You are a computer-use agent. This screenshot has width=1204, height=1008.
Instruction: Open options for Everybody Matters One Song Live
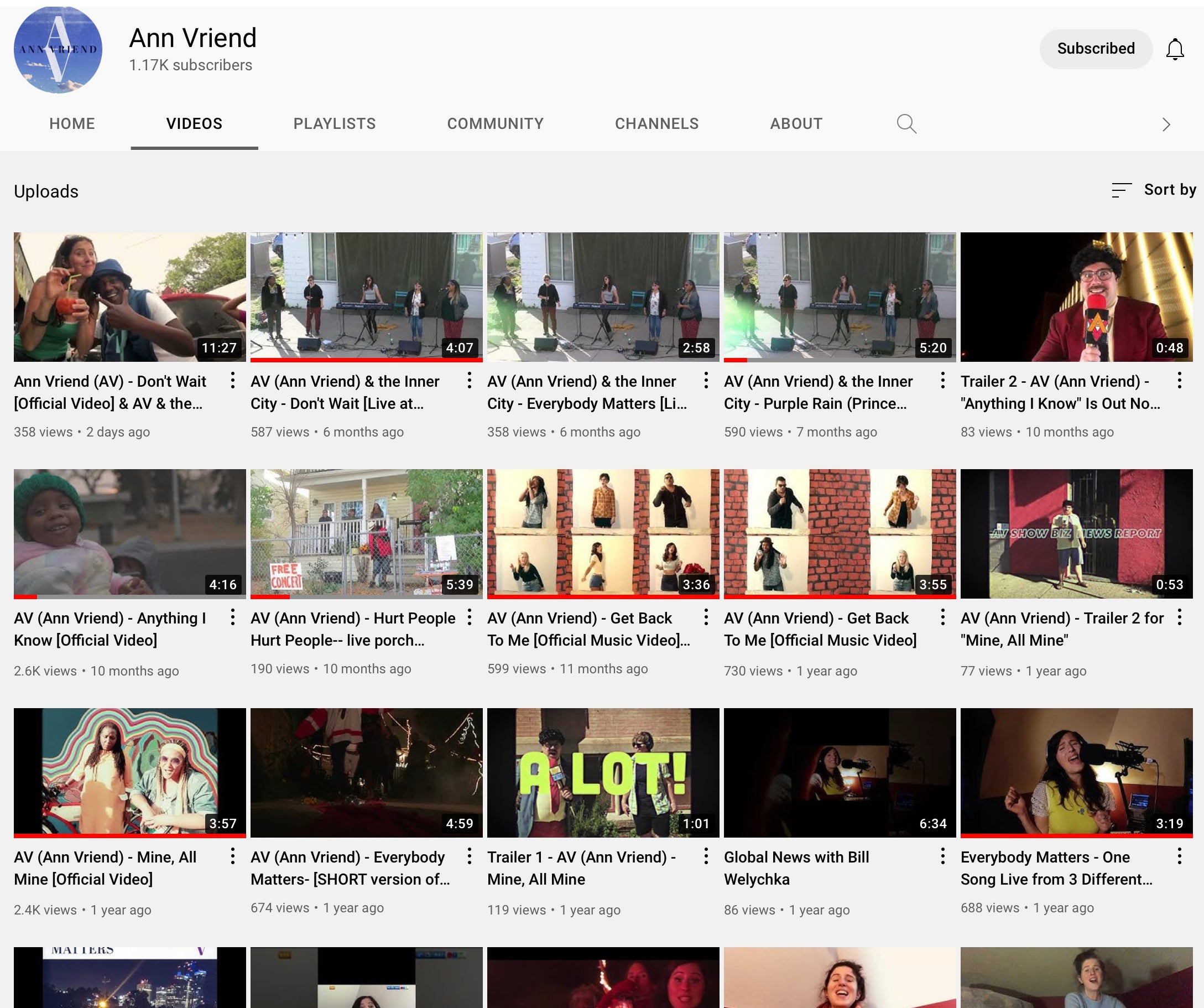tap(1180, 856)
